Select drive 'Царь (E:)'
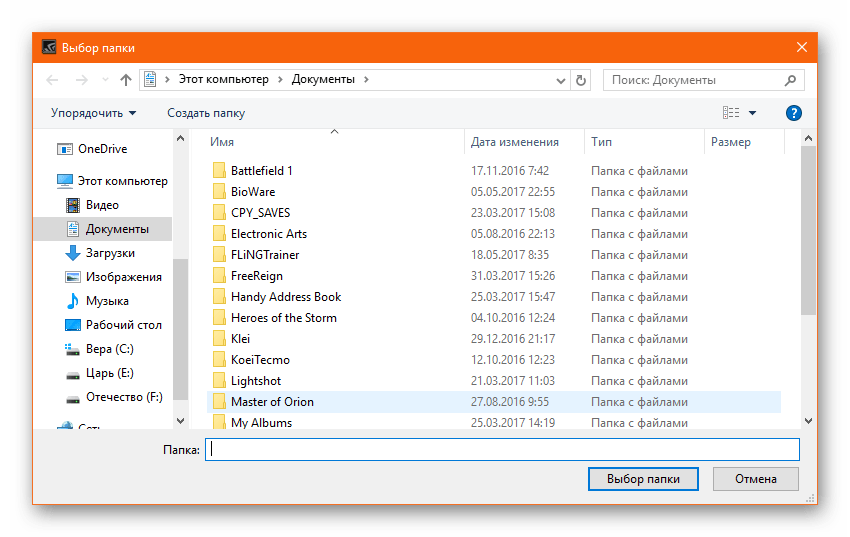 [x=110, y=373]
